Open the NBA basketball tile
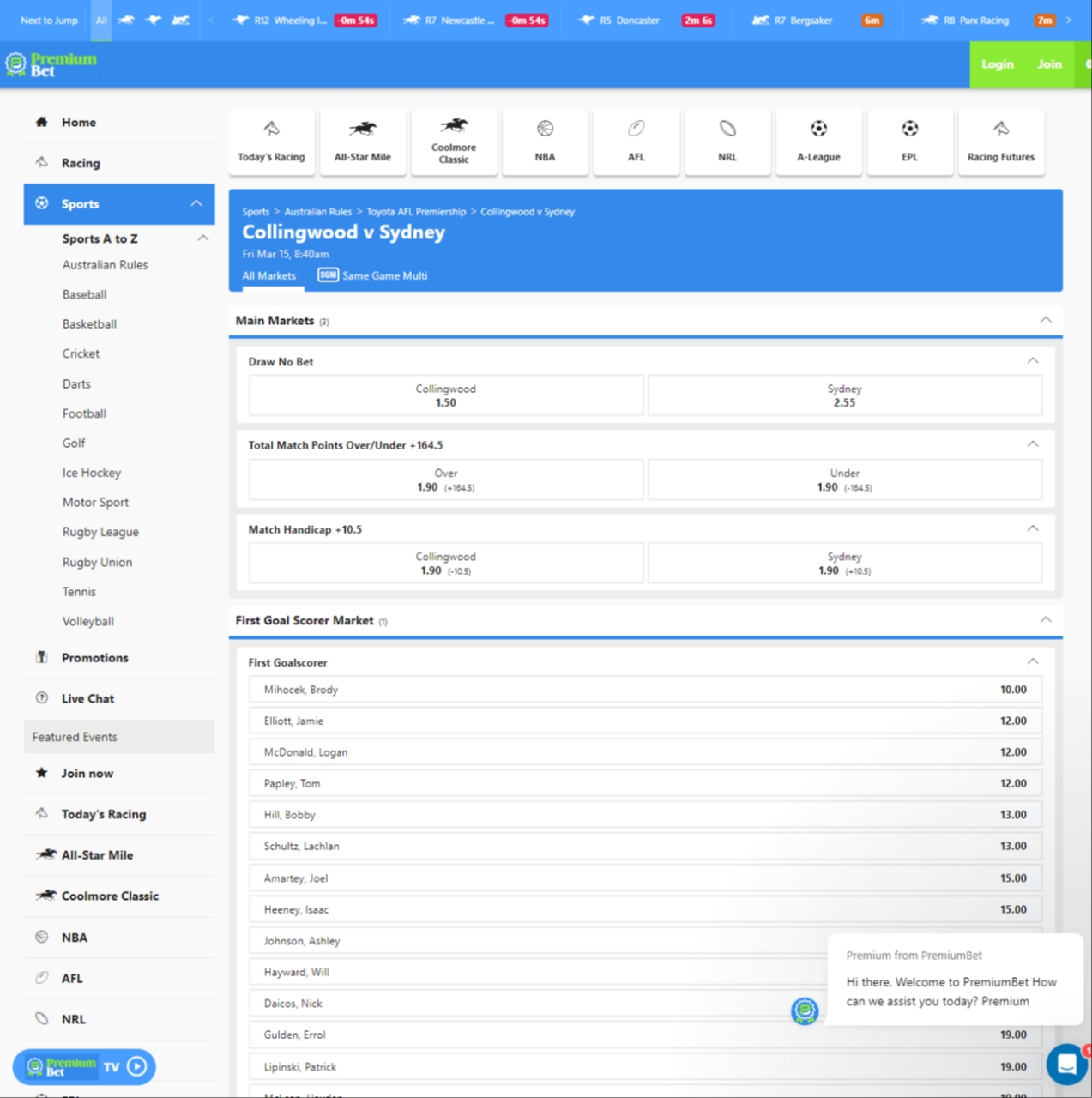Screen dimensions: 1092x1098 (x=545, y=142)
